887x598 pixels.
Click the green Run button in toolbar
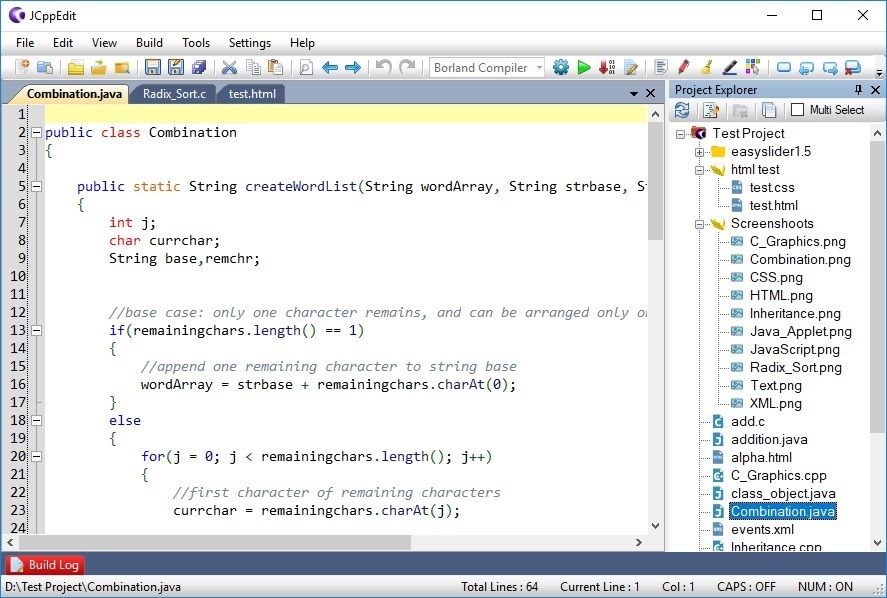pos(584,68)
